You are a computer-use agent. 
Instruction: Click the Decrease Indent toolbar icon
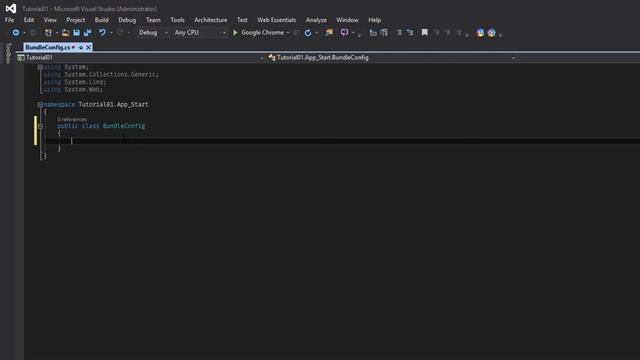click(373, 33)
